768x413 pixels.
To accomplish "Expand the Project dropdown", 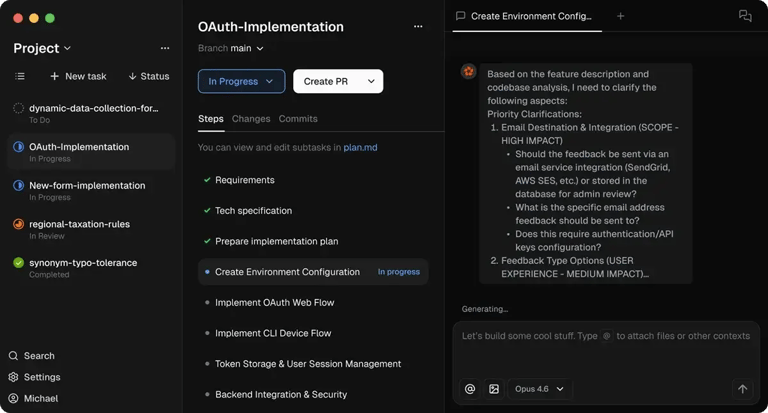I will pos(42,48).
